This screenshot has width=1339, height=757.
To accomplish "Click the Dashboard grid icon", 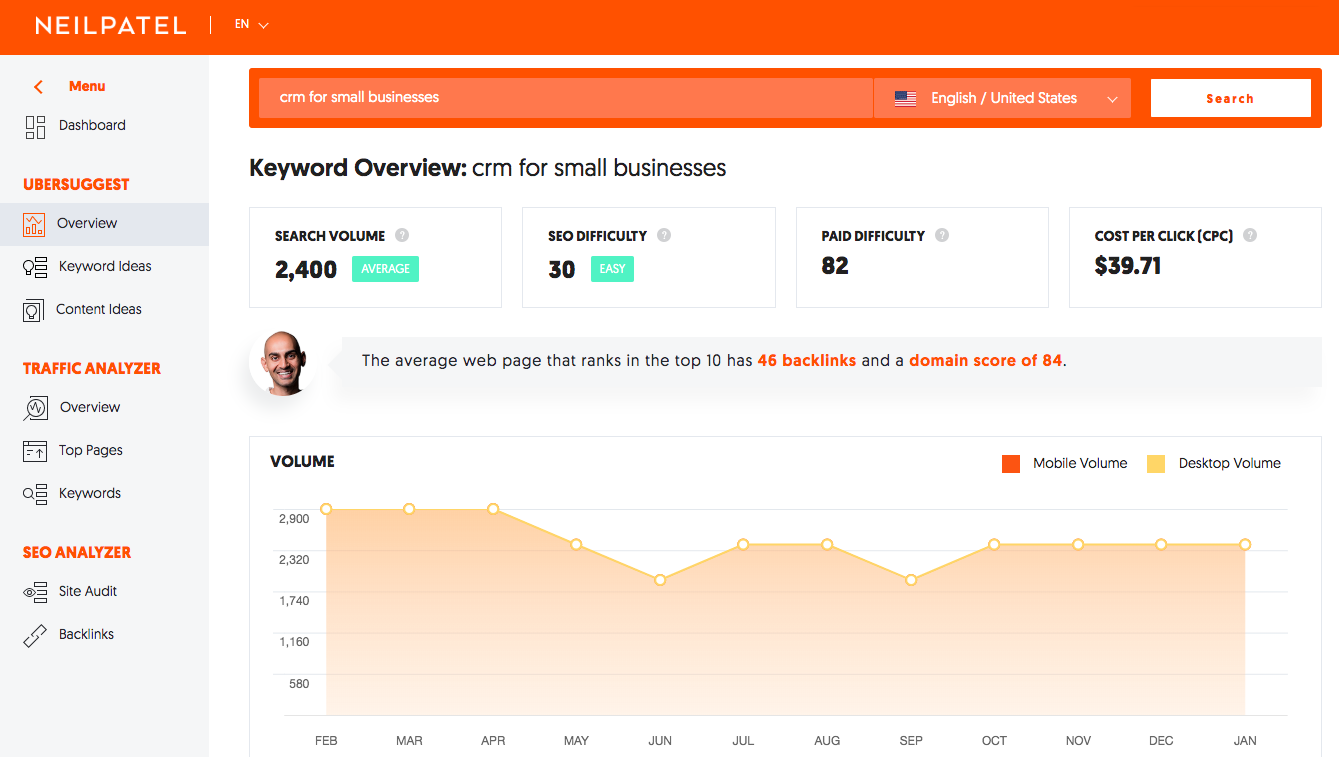I will coord(35,126).
